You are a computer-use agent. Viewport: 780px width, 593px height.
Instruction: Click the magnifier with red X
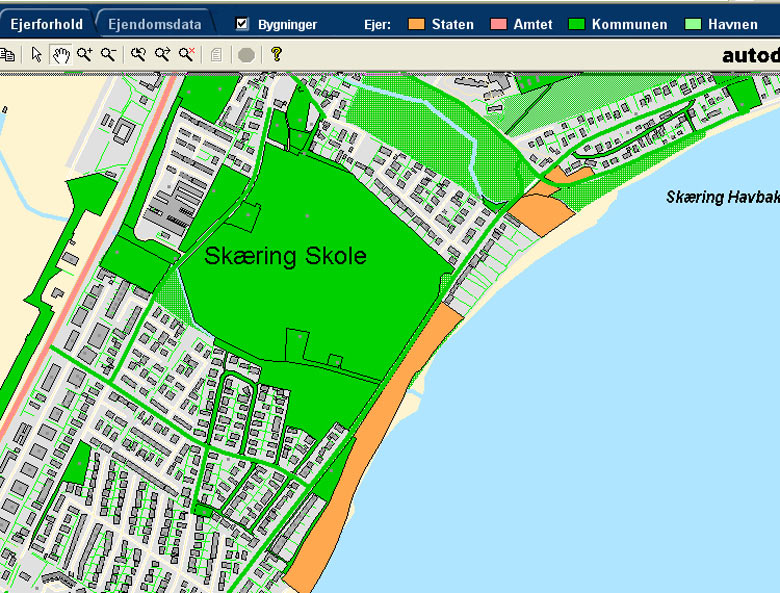(x=187, y=54)
